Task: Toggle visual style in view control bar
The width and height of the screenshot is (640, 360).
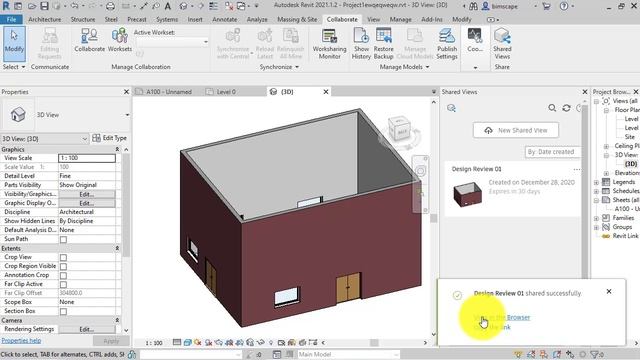Action: 187,342
